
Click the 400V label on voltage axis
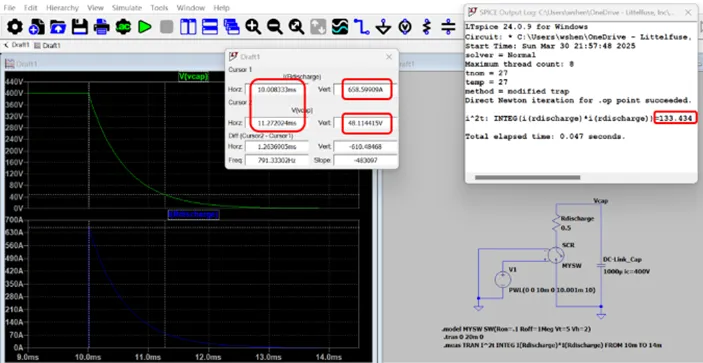coord(13,93)
